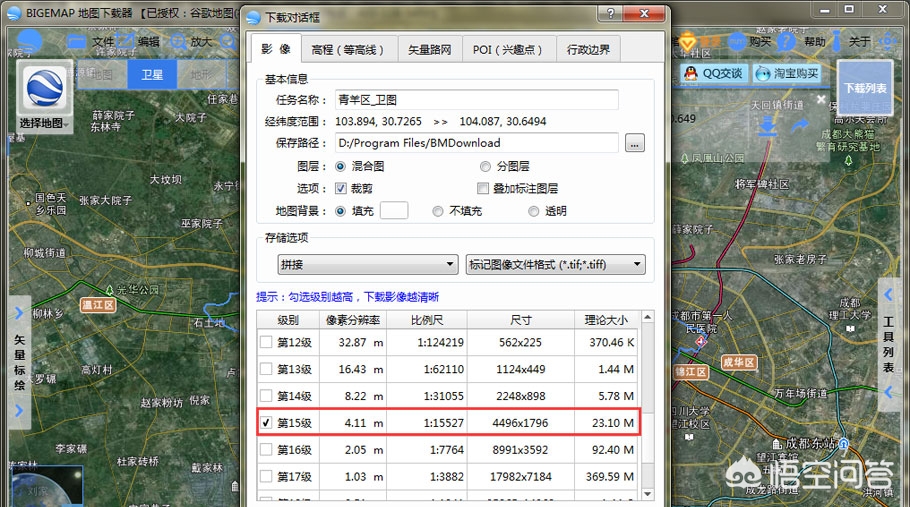
Task: Click the 下载列表 download list button
Action: pyautogui.click(x=865, y=87)
